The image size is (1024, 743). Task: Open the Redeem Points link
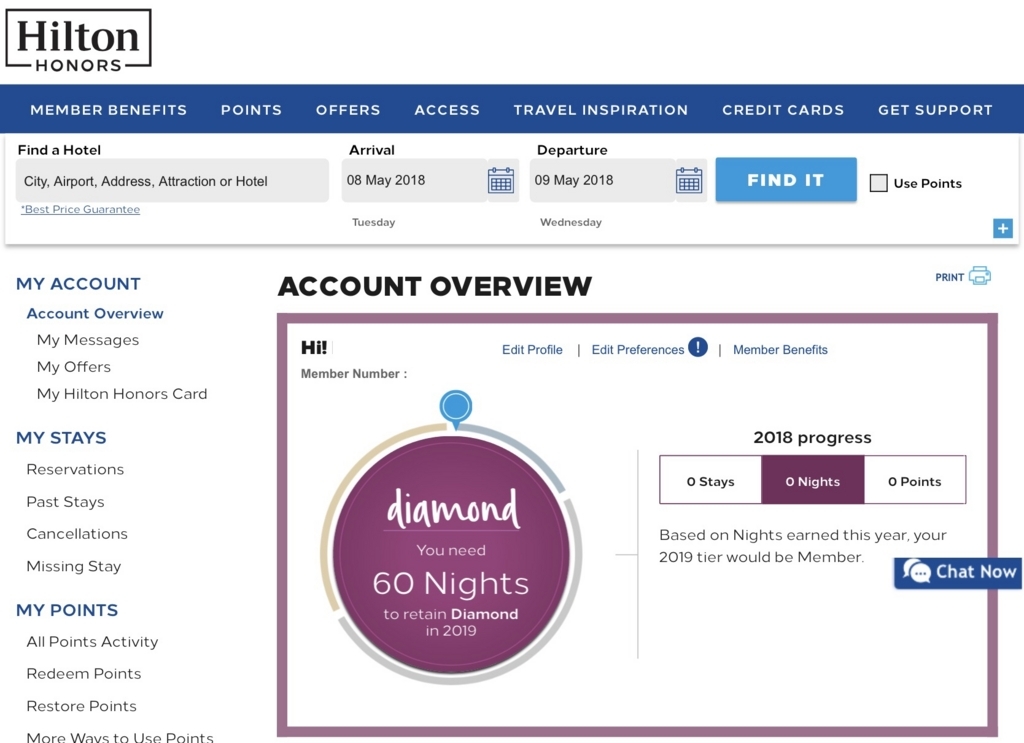[84, 673]
